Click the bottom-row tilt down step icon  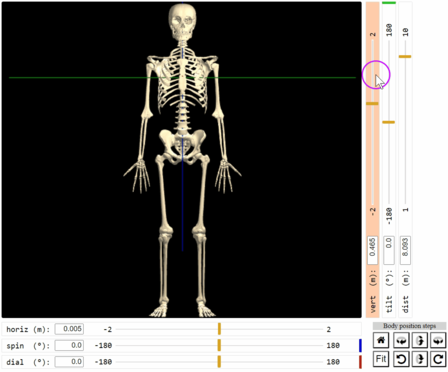pos(420,359)
